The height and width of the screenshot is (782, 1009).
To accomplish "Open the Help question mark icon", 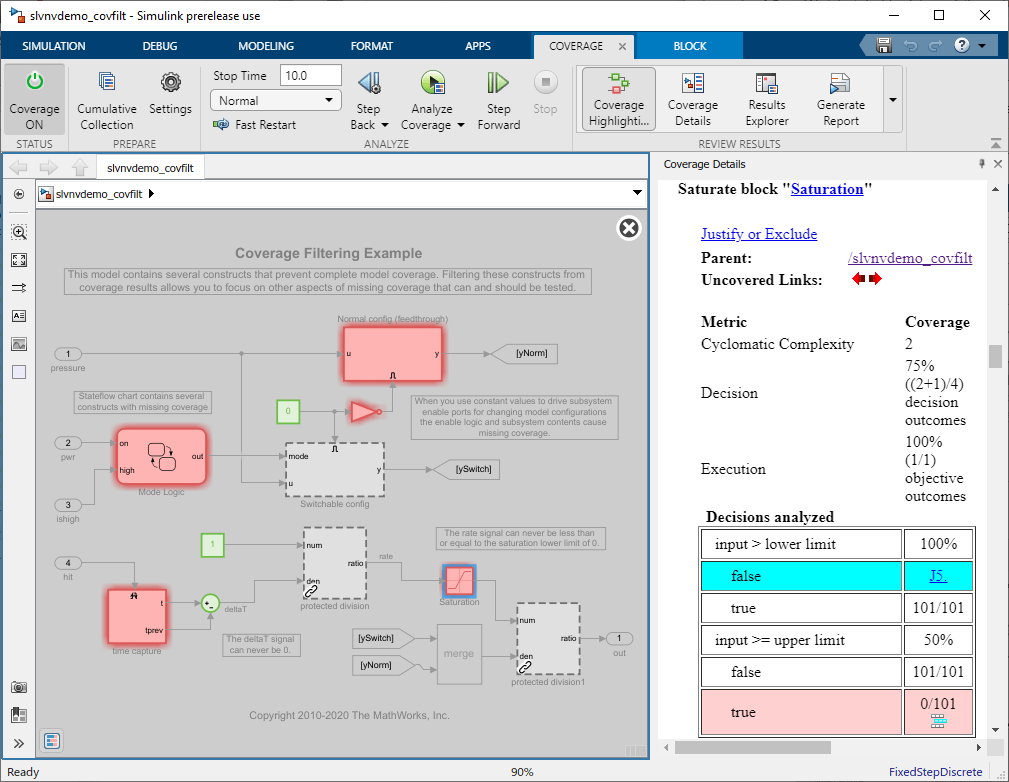I will pos(961,46).
